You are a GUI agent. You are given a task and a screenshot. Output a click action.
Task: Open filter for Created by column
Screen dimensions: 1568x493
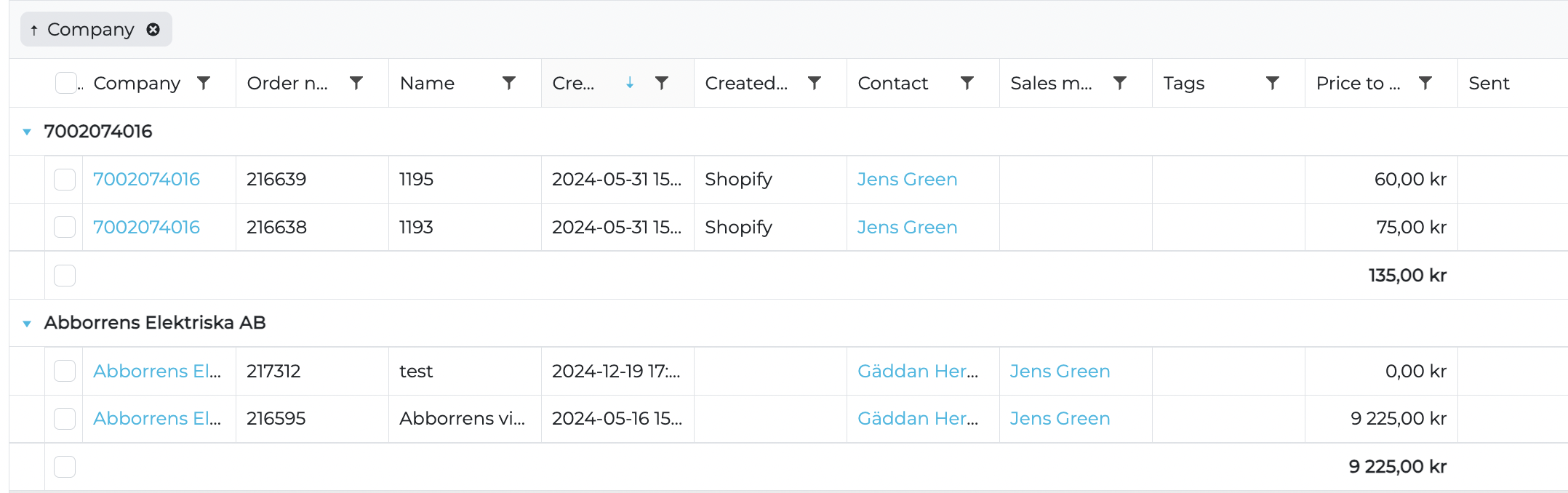(815, 83)
